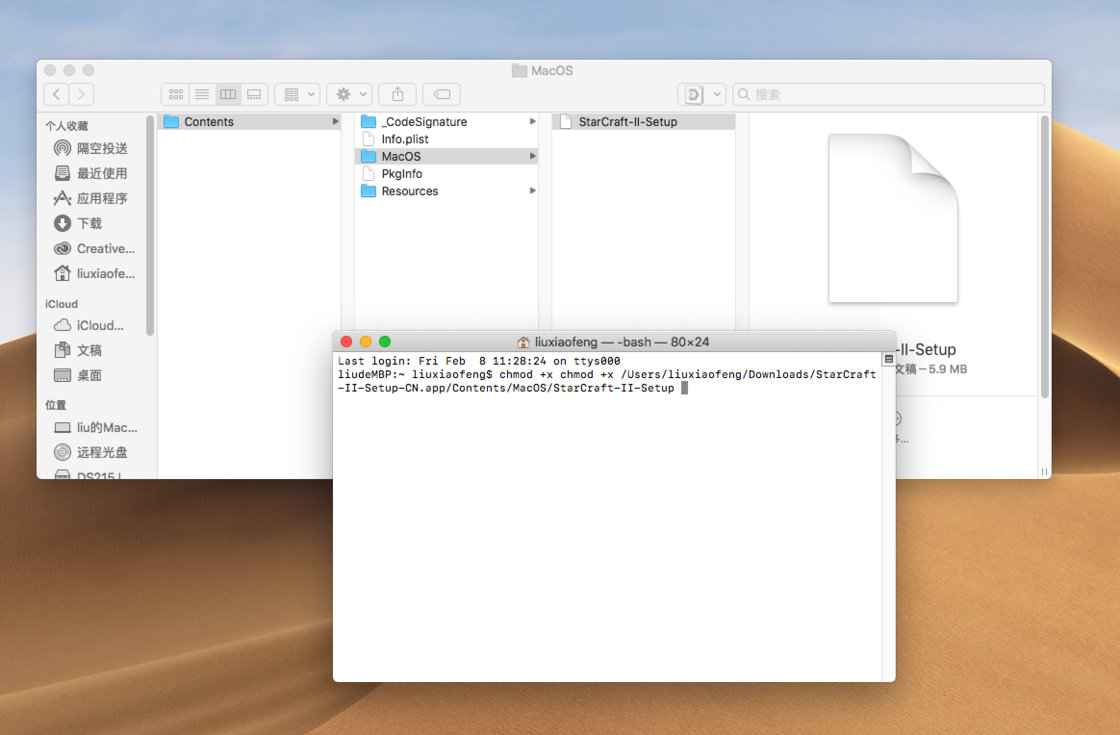Select the Resources folder
This screenshot has width=1120, height=735.
(409, 191)
